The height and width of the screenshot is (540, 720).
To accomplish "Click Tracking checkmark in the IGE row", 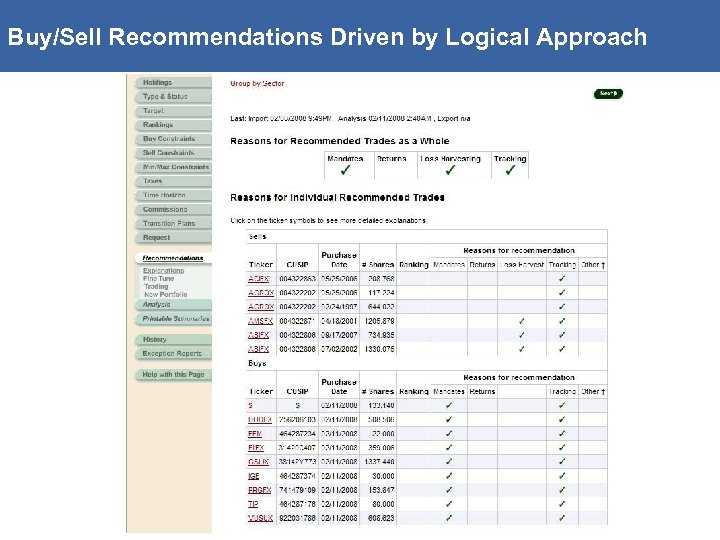I will point(562,476).
